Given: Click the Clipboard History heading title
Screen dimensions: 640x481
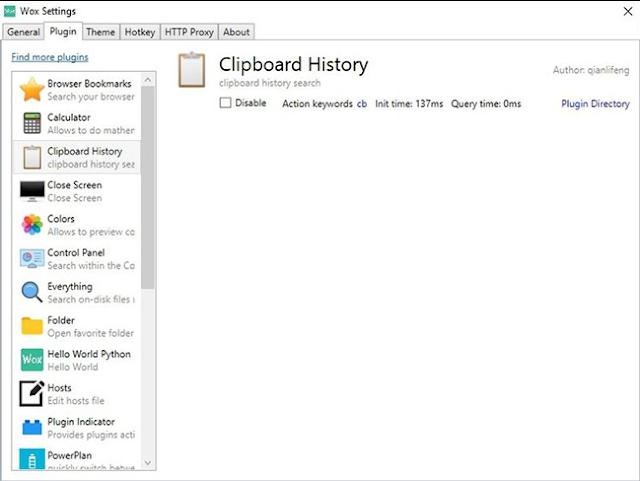Looking at the screenshot, I should coord(293,65).
